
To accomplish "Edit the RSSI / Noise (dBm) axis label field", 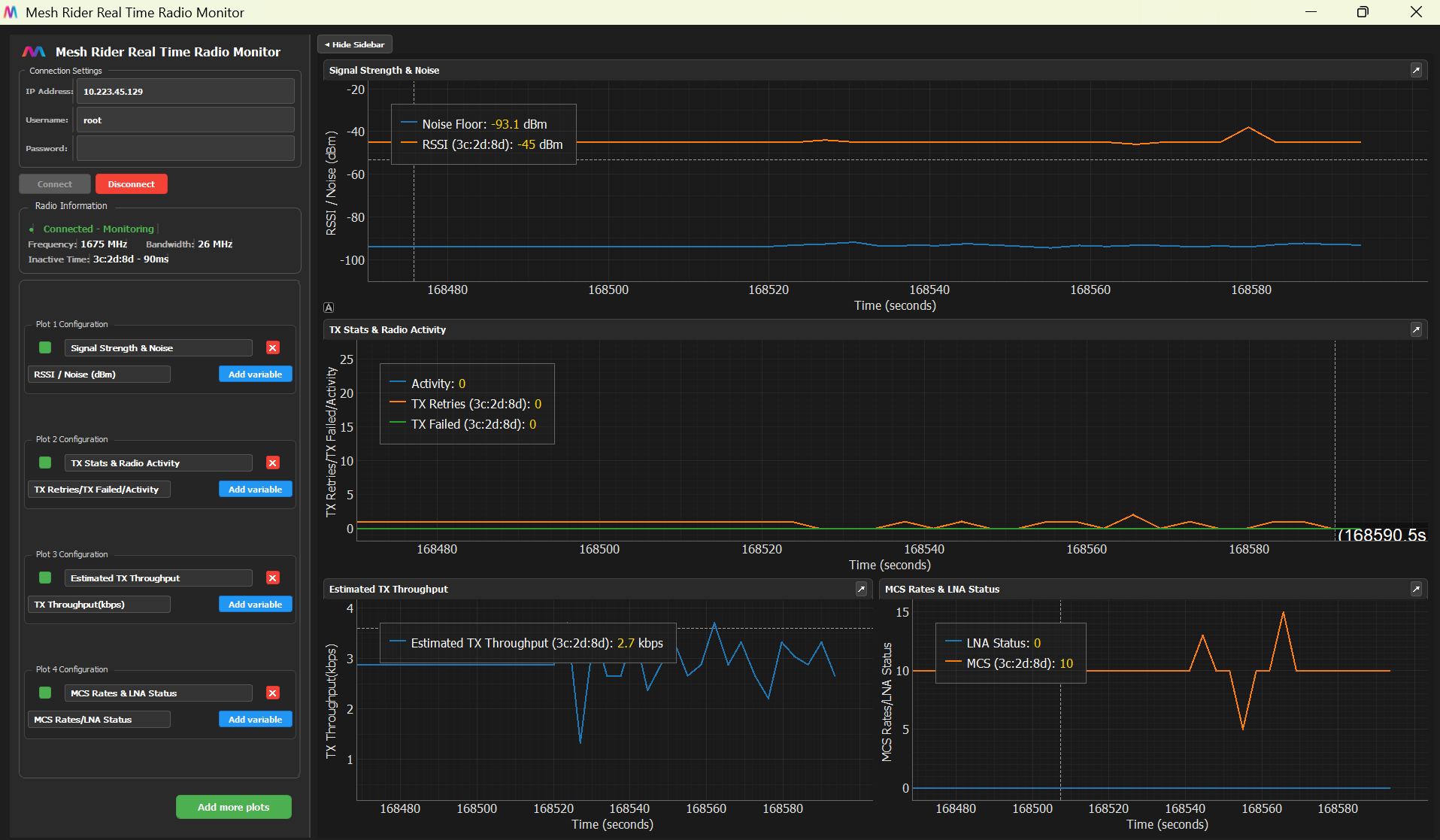I will pyautogui.click(x=99, y=375).
